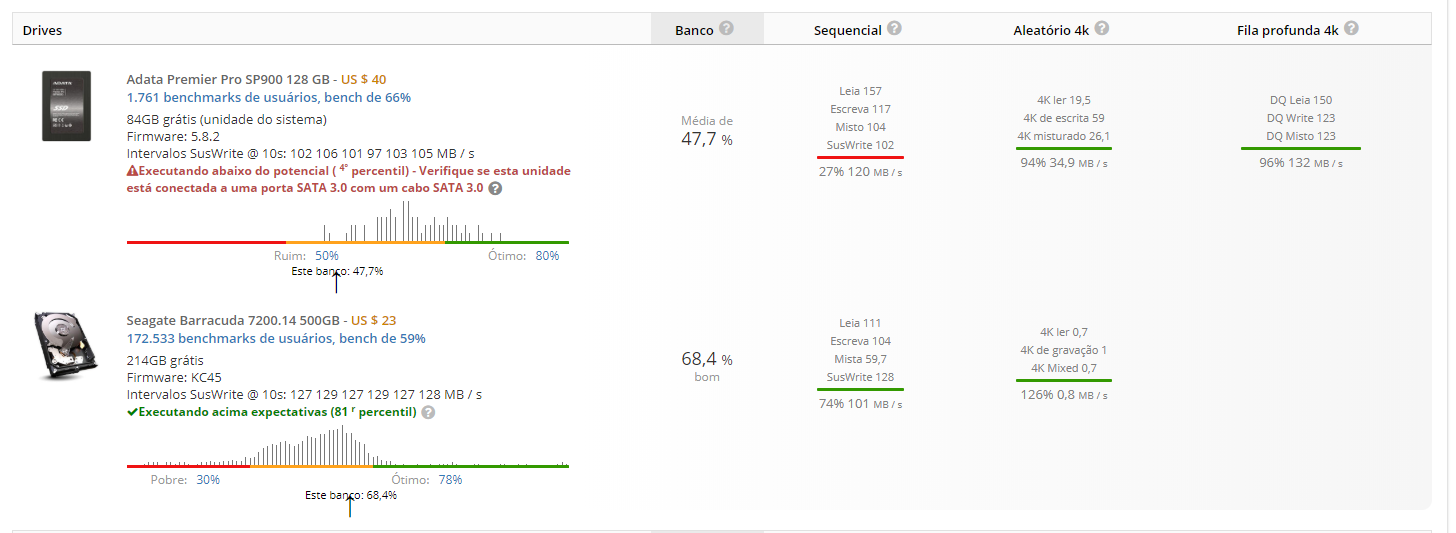This screenshot has width=1456, height=533.
Task: Open Seagate Barracuda 7200.14 500GB link
Action: [234, 321]
